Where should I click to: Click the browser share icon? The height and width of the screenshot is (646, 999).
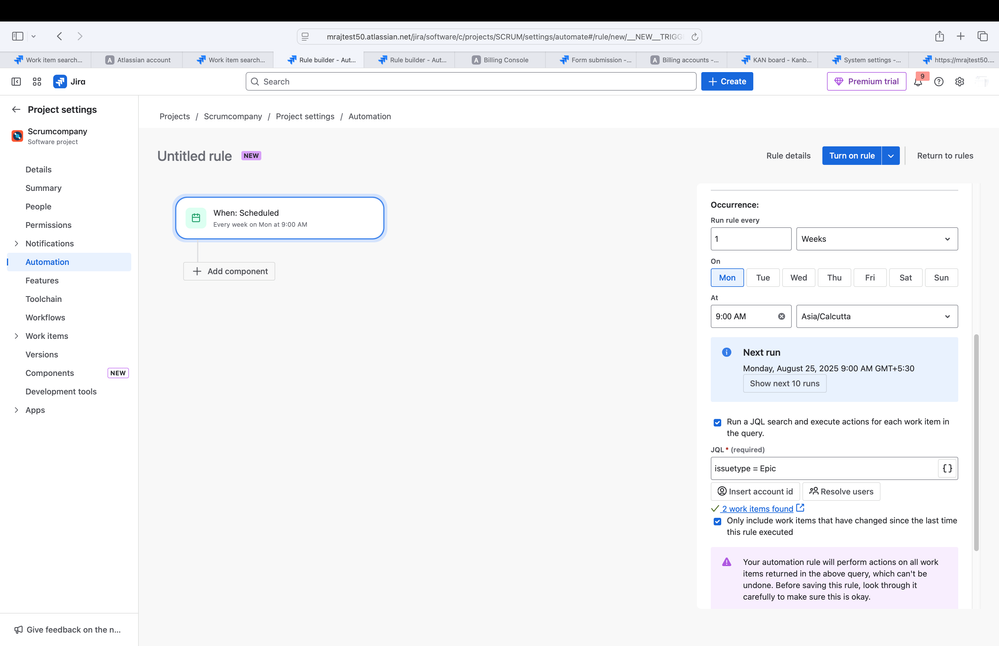click(939, 36)
